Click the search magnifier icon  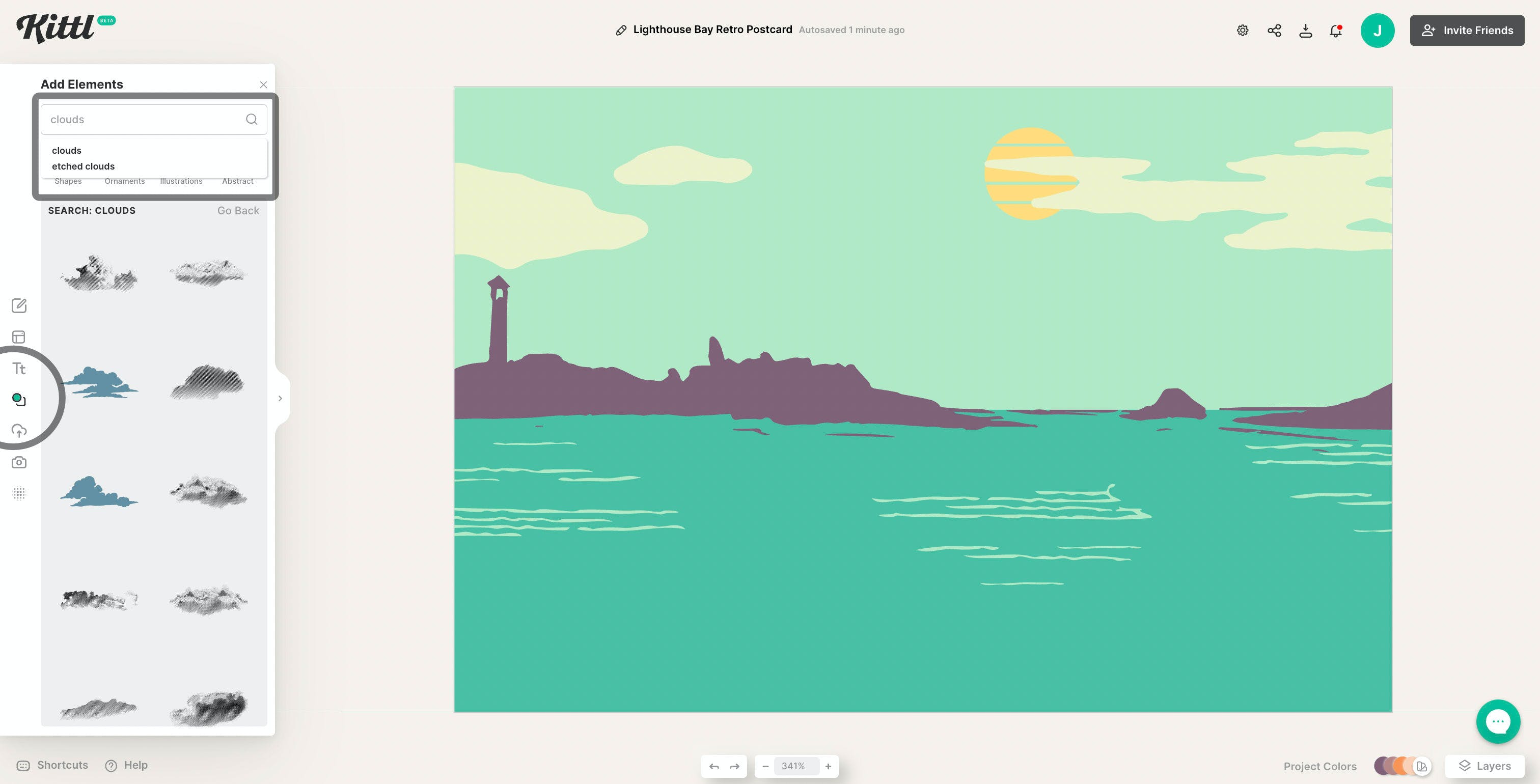tap(252, 120)
